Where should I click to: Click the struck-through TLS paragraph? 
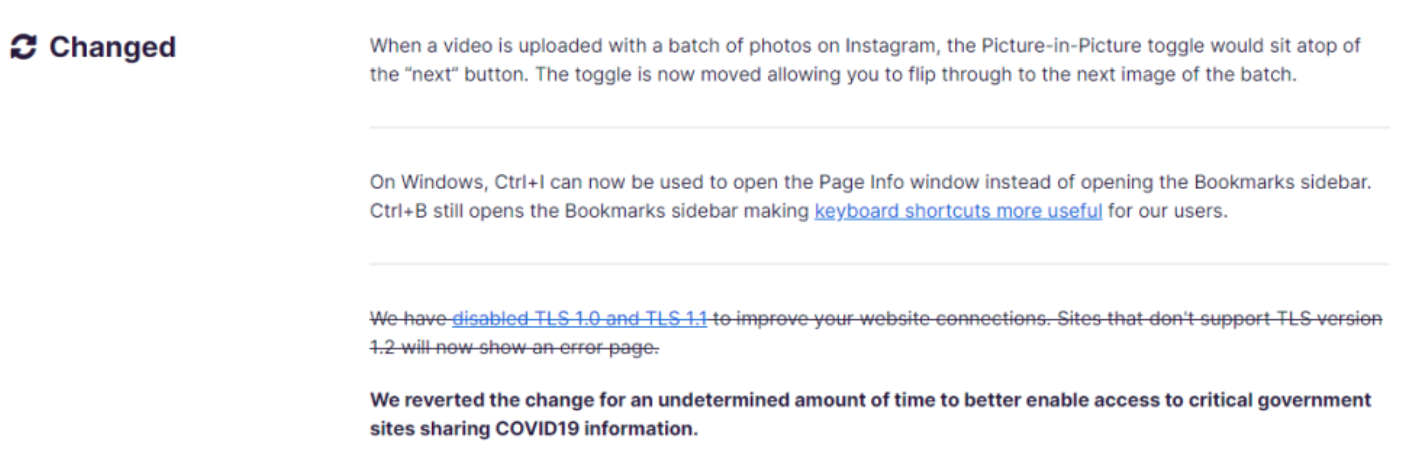(876, 332)
